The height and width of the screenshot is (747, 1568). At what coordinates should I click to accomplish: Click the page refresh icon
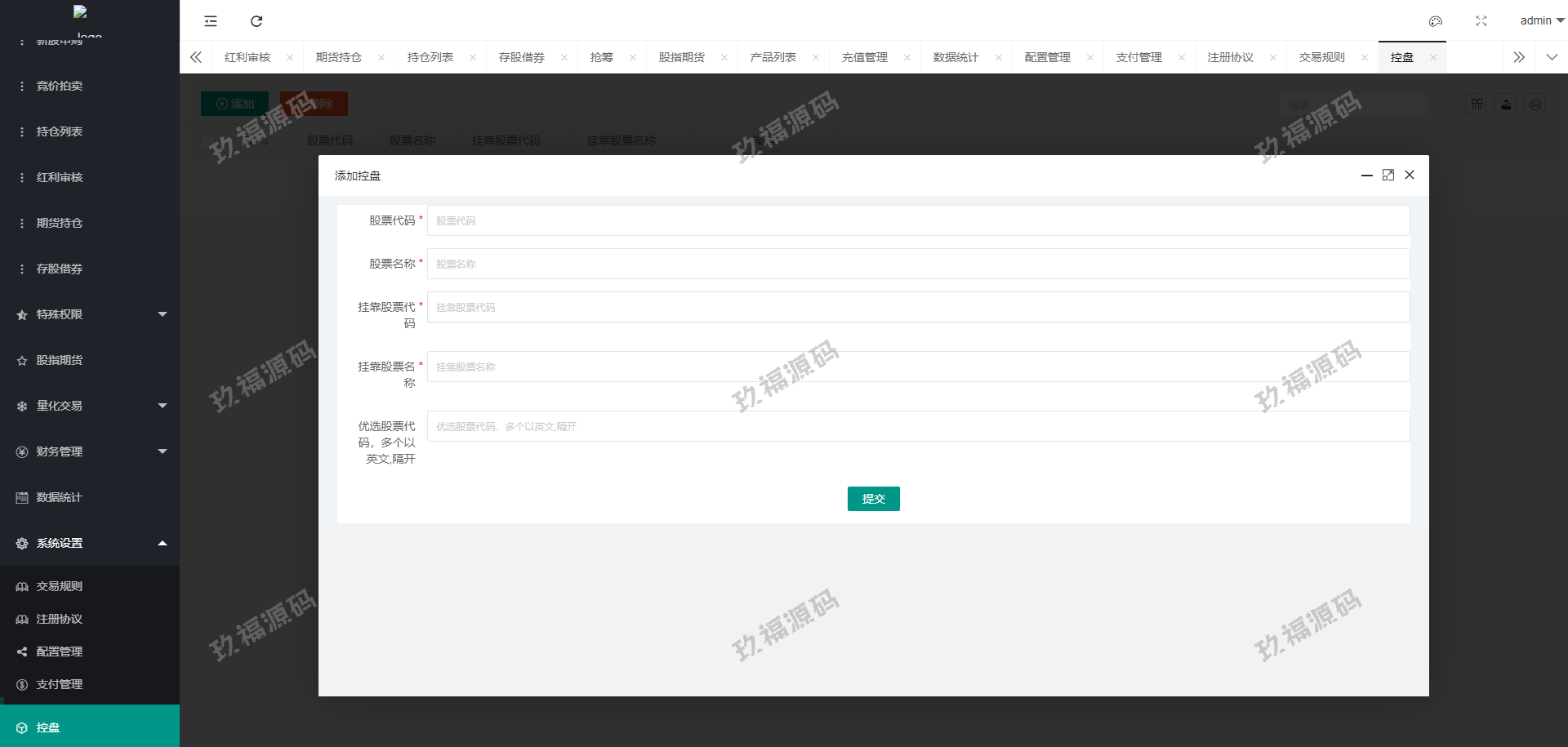(256, 21)
